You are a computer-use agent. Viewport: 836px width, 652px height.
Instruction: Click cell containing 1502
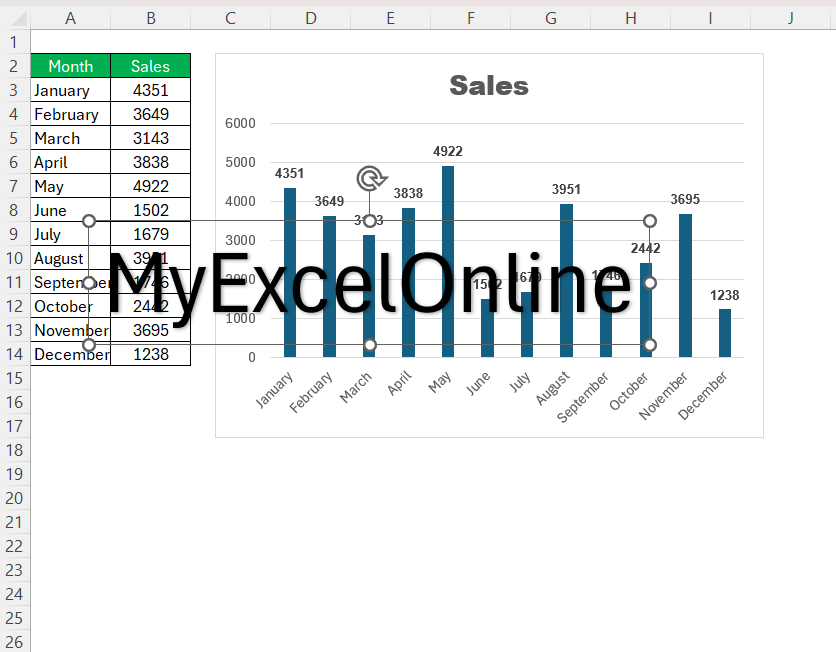(x=150, y=210)
